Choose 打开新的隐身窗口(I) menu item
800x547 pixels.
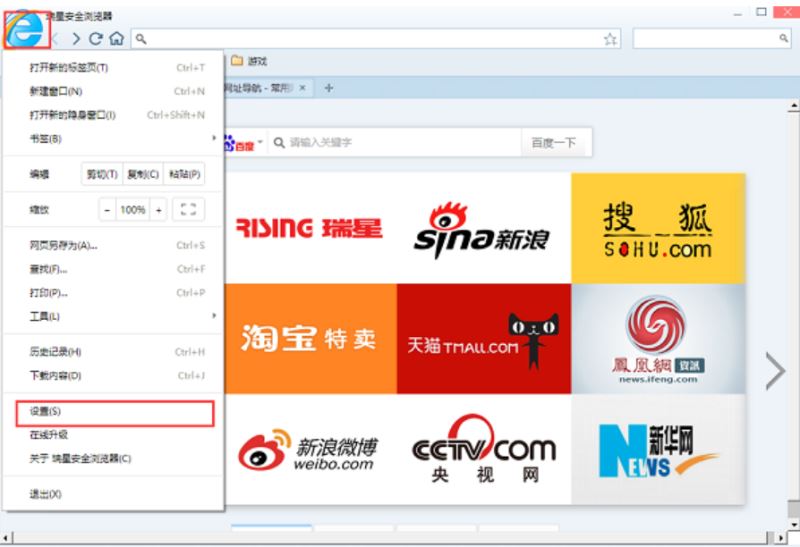tap(113, 115)
